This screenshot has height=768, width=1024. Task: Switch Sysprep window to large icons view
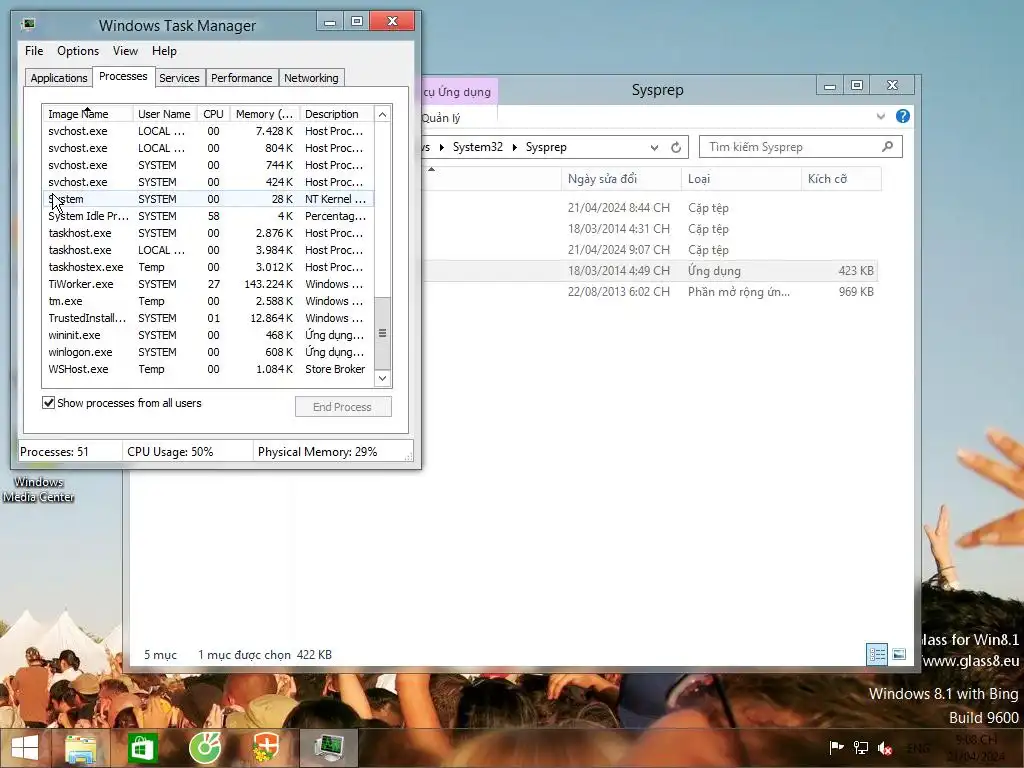(899, 654)
